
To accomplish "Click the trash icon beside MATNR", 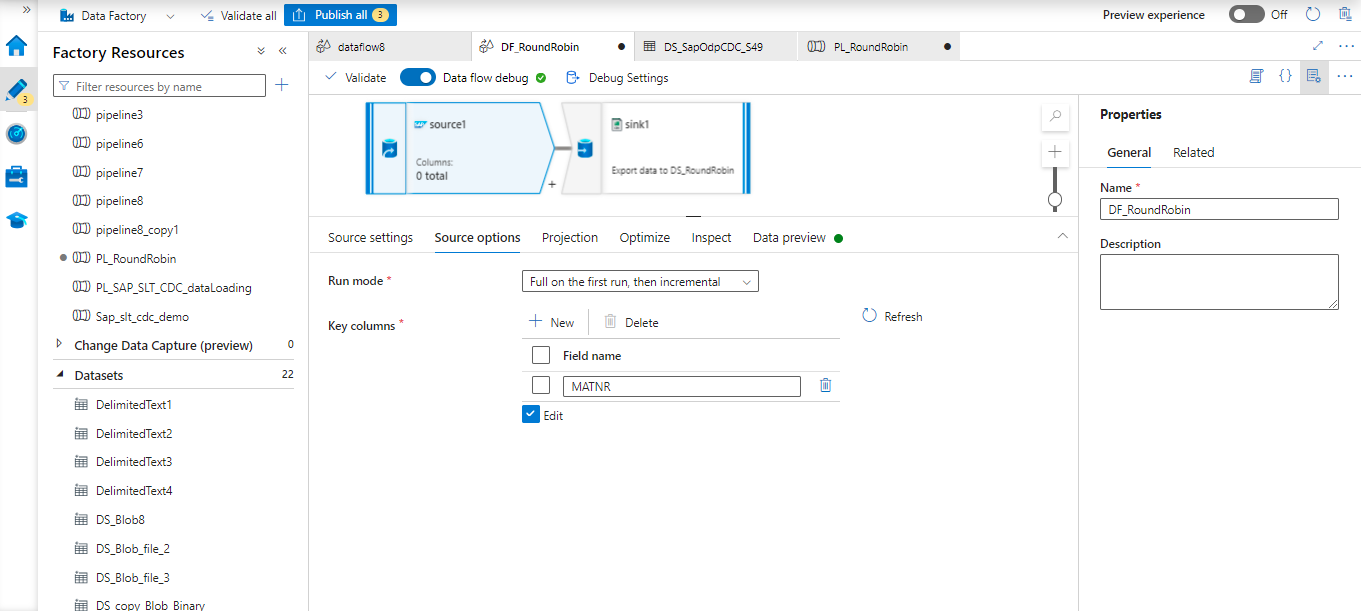I will click(x=825, y=385).
